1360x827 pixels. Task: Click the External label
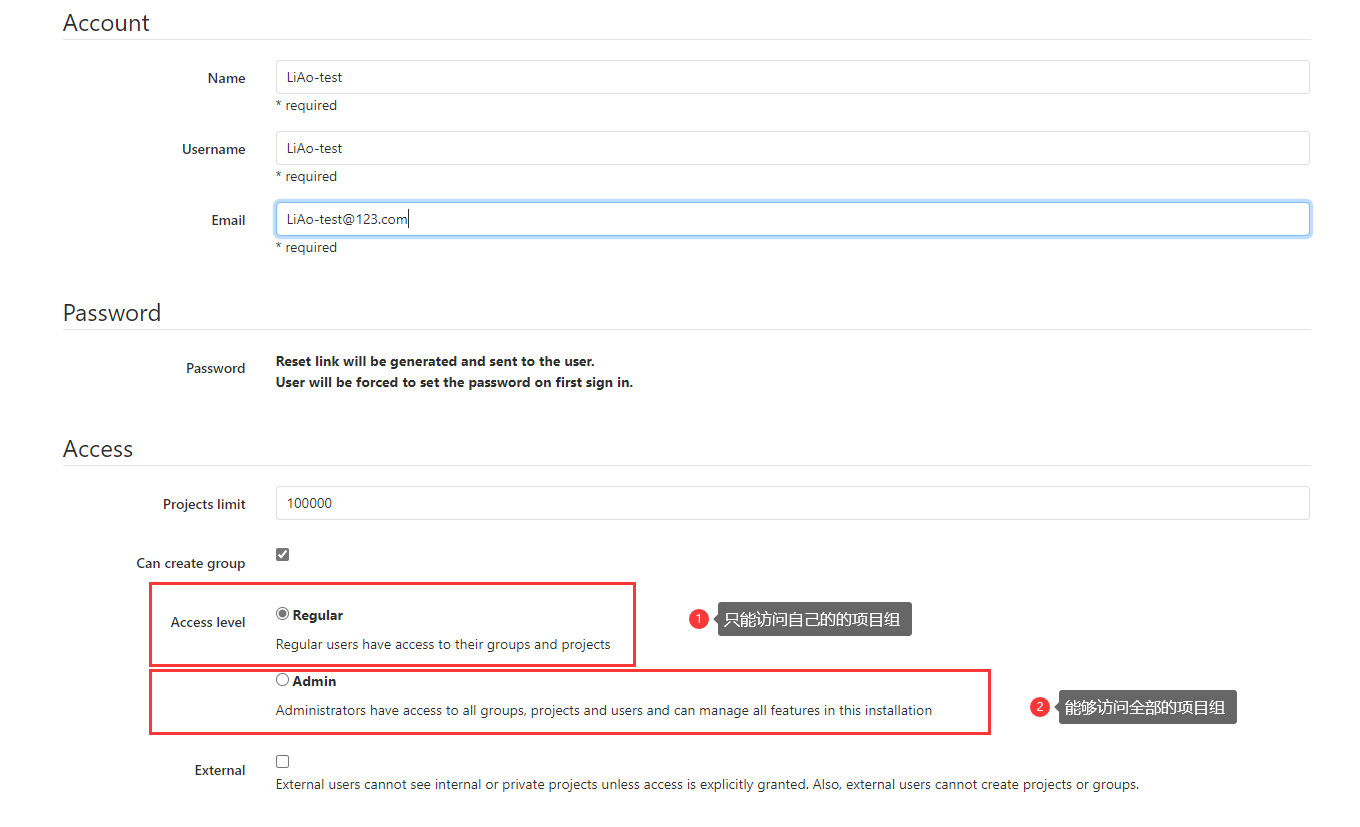[x=220, y=770]
